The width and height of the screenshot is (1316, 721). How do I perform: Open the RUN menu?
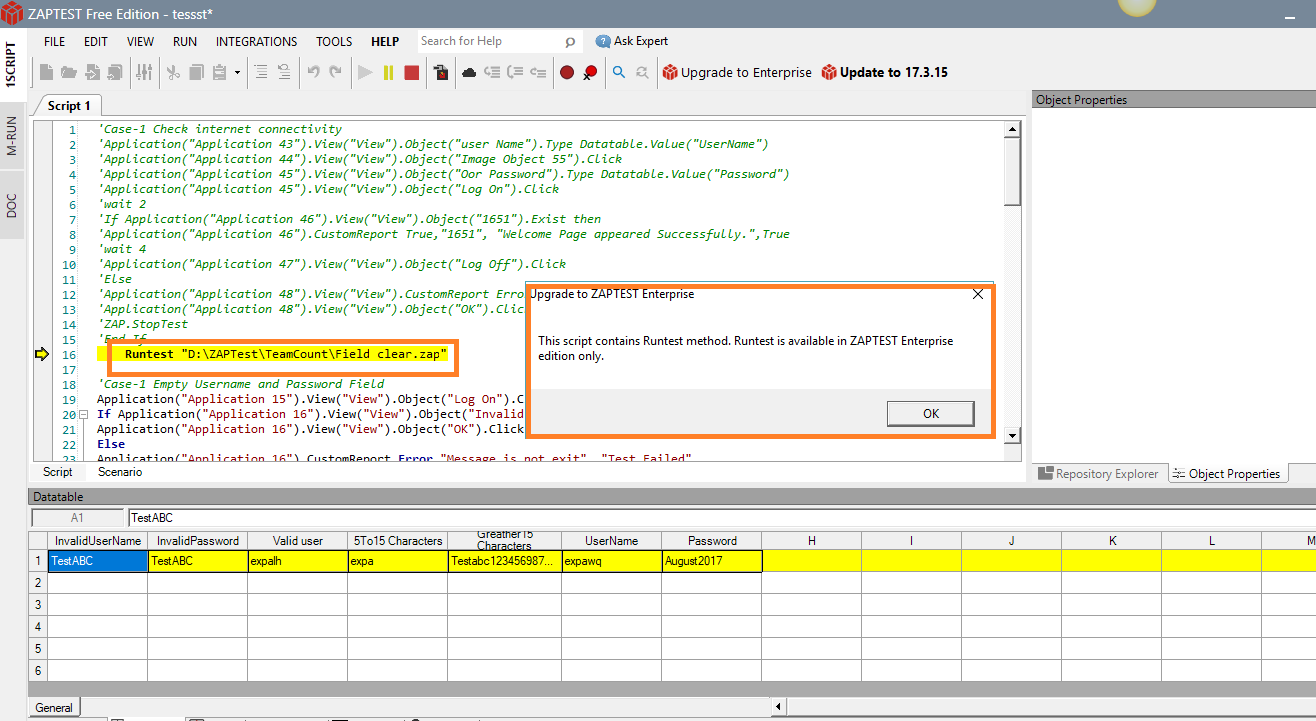tap(185, 41)
